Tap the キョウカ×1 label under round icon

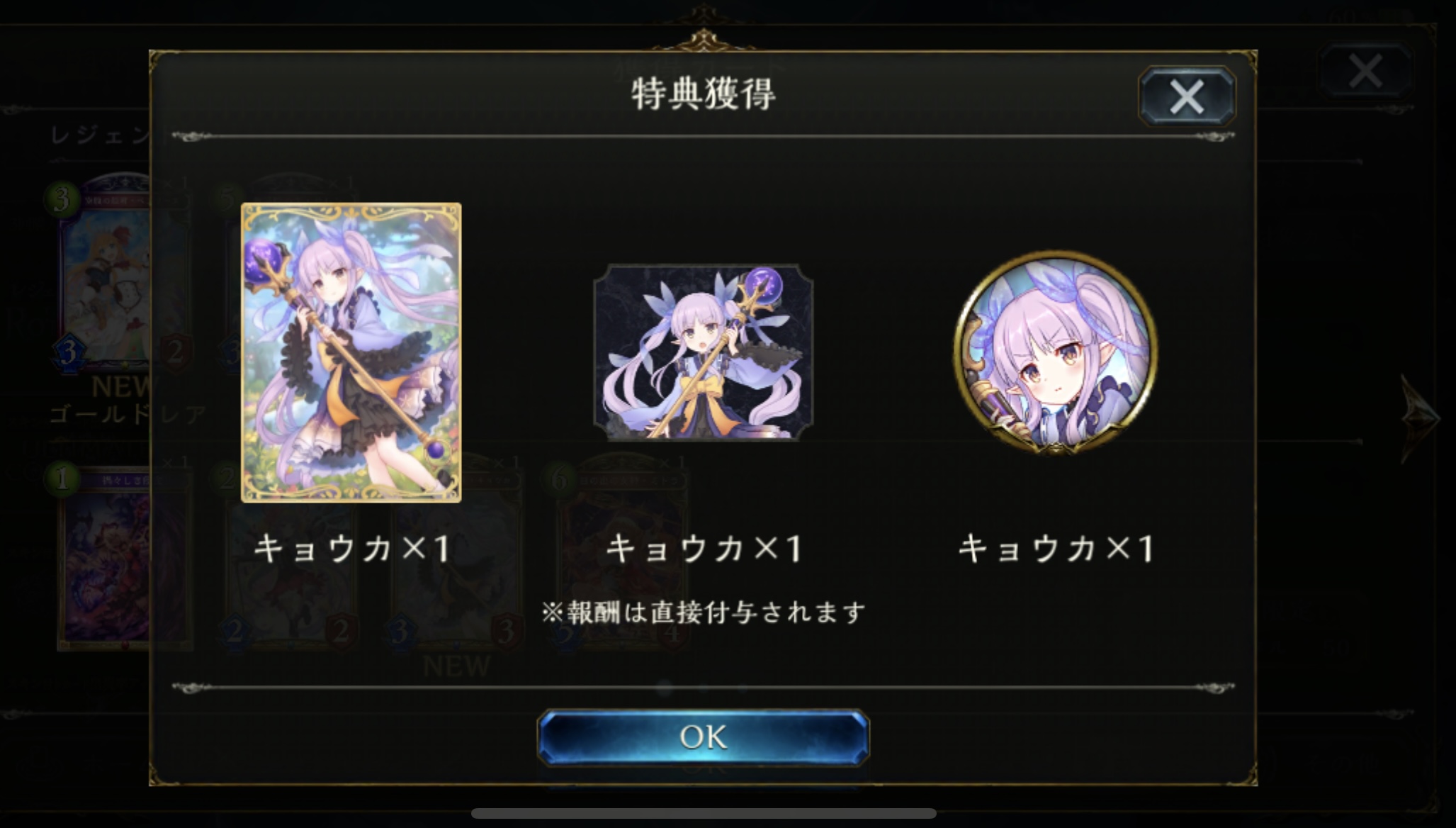click(1056, 549)
